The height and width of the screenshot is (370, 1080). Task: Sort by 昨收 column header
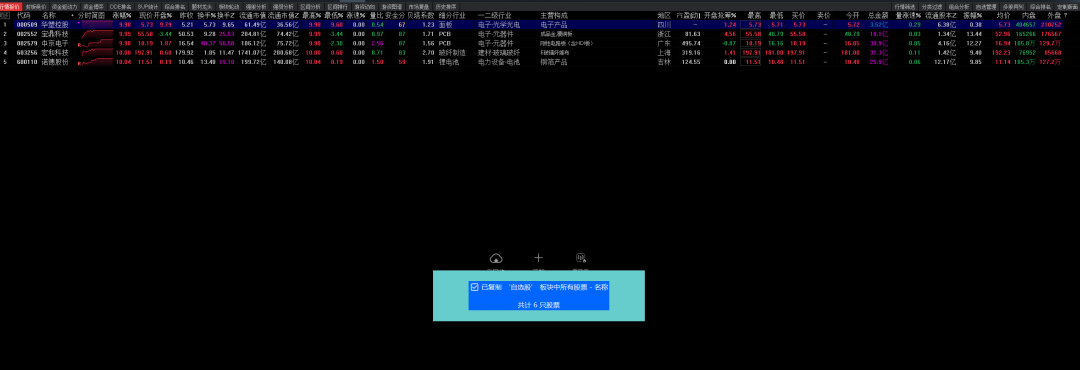click(x=186, y=14)
